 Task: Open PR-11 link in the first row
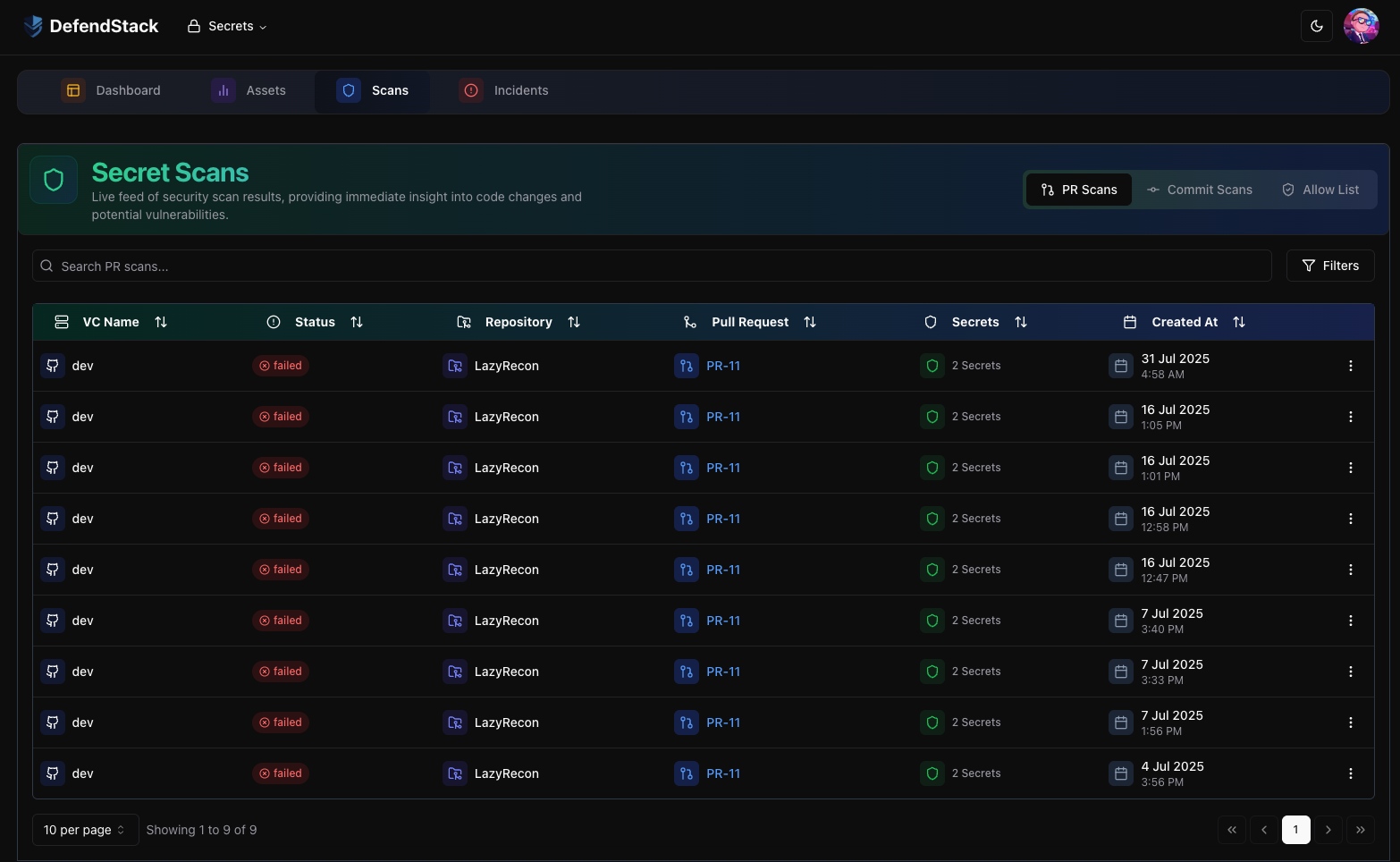[x=722, y=365]
